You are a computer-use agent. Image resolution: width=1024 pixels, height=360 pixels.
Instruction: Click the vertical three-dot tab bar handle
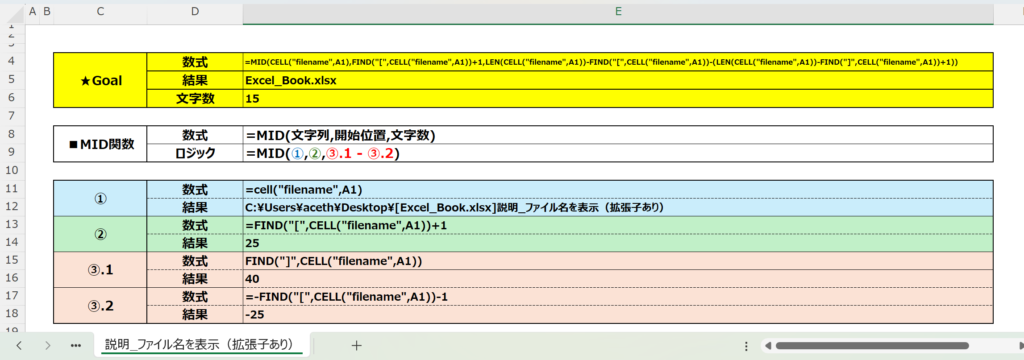(747, 346)
